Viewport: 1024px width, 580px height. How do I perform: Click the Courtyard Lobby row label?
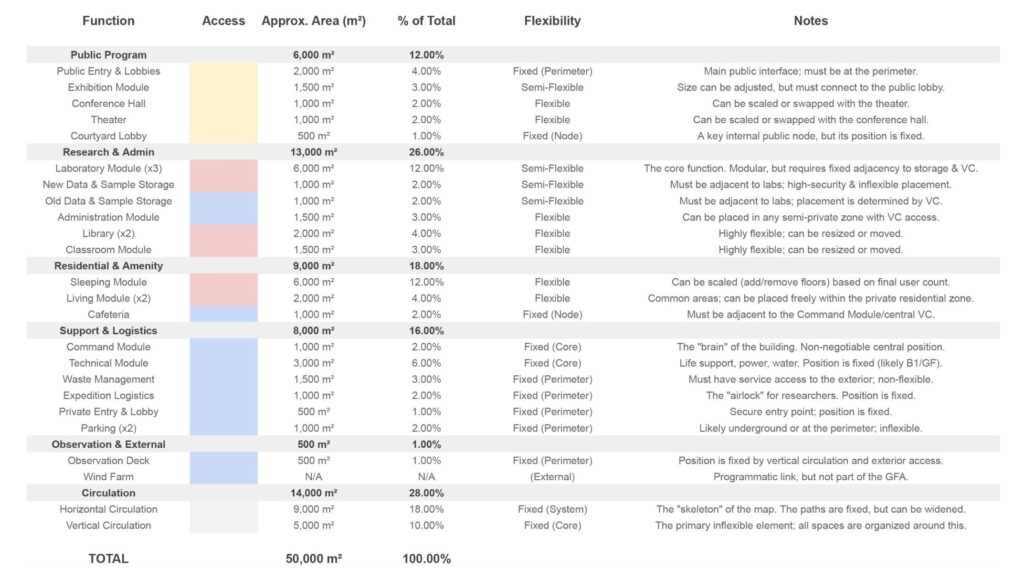tap(108, 136)
